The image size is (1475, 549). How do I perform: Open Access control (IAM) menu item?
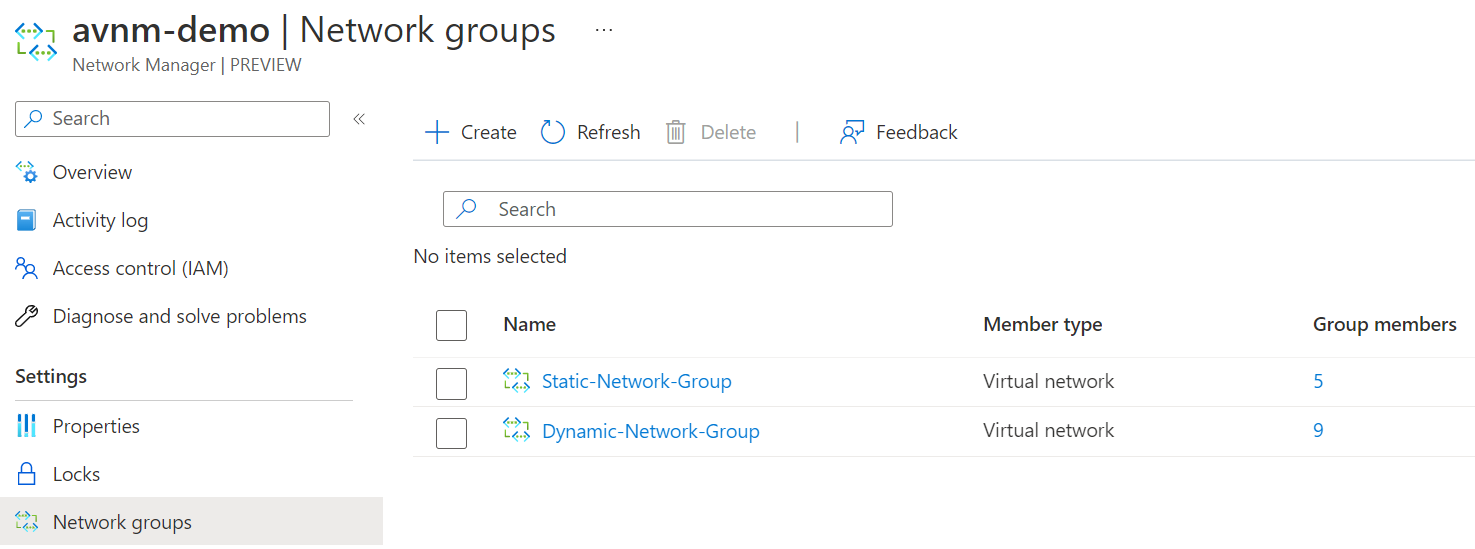[x=140, y=268]
